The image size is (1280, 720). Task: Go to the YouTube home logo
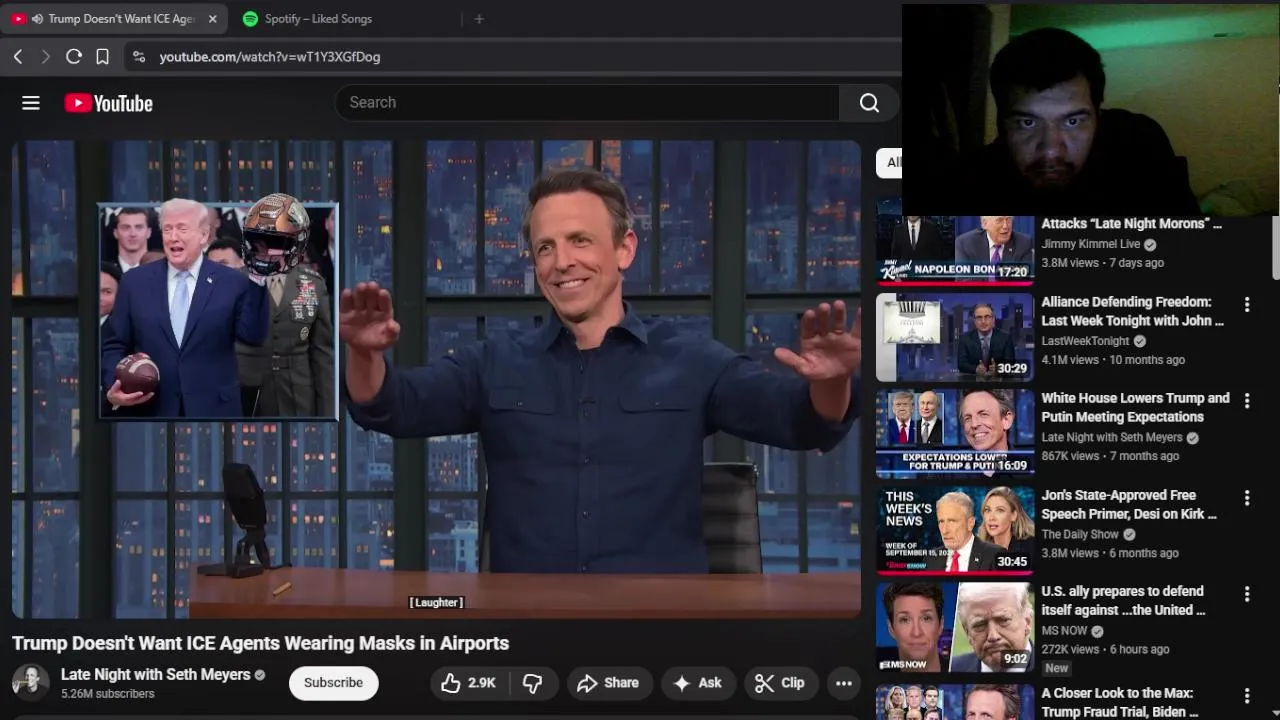coord(108,103)
